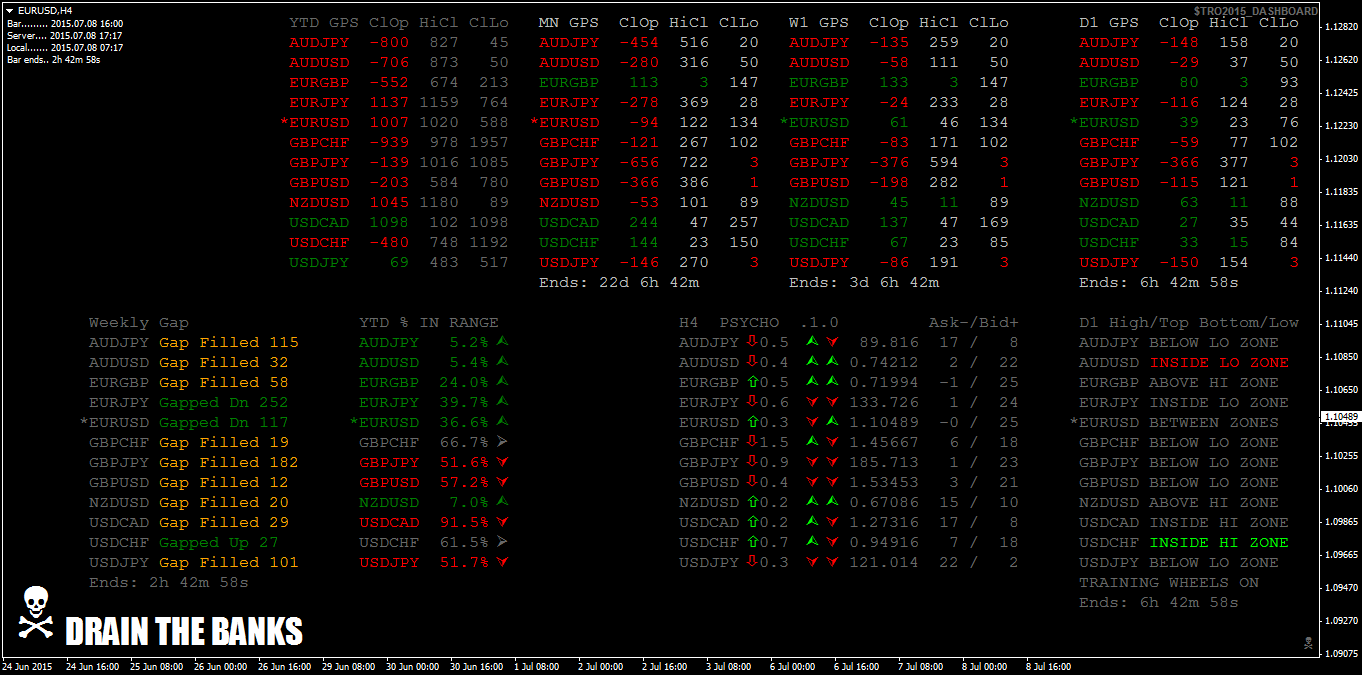Click the arrow beside EURJPY 39.7%
Viewport: 1362px width, 675px height.
pos(502,402)
